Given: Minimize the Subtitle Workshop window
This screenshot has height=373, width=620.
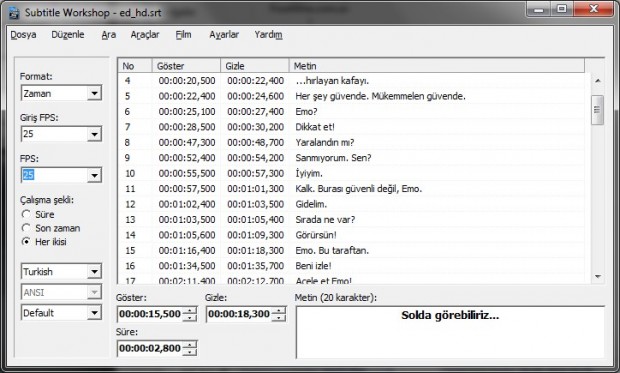Looking at the screenshot, I should 539,9.
